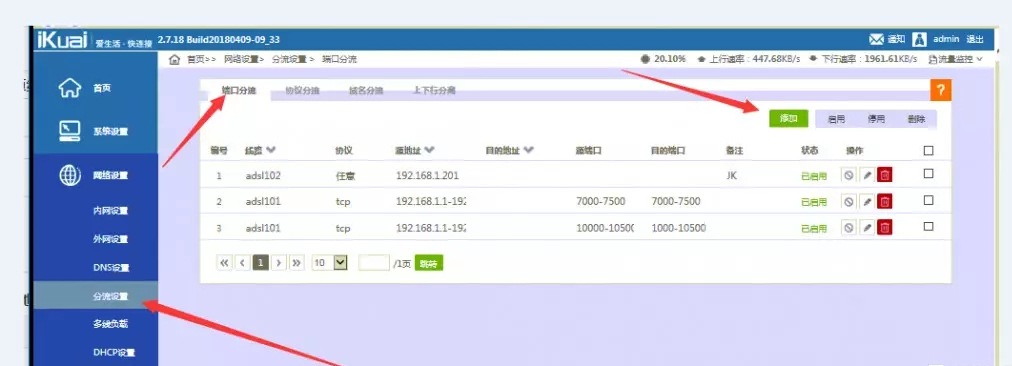Image resolution: width=1012 pixels, height=366 pixels.
Task: Click the page number input field
Action: (374, 263)
